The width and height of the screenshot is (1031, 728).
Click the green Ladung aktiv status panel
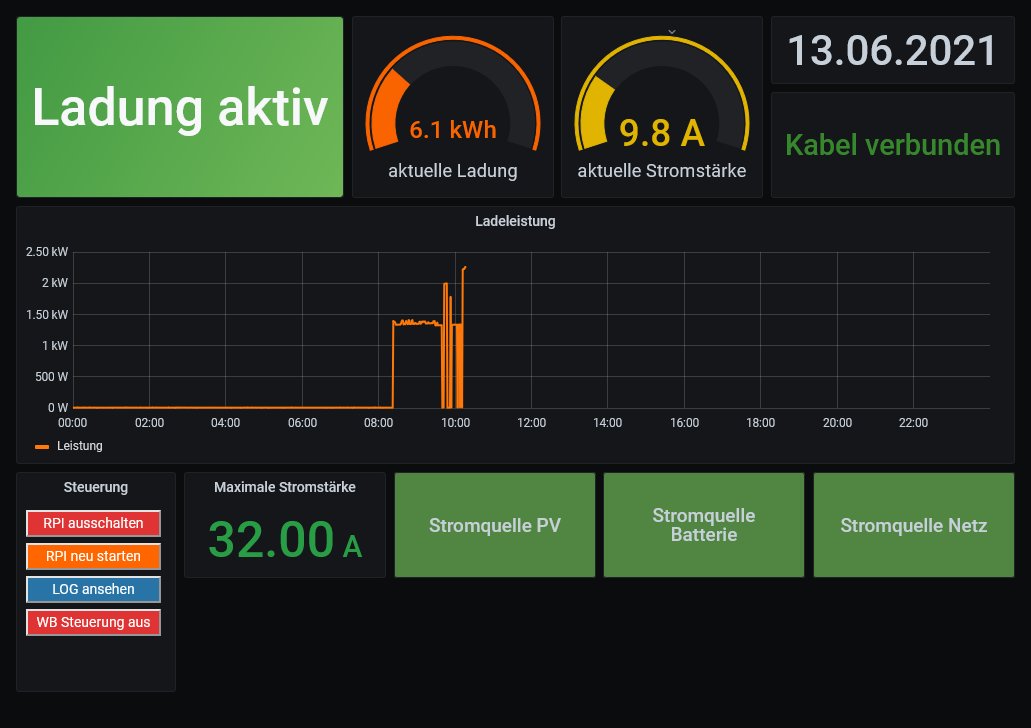(x=180, y=107)
